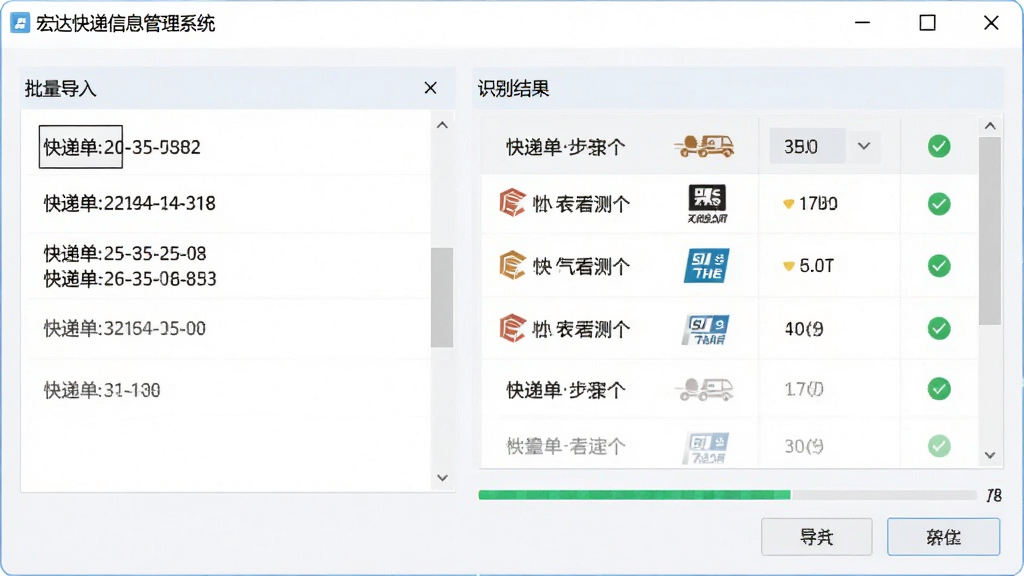Click the down arrow of the 批量导入 scrollbar

[x=442, y=478]
